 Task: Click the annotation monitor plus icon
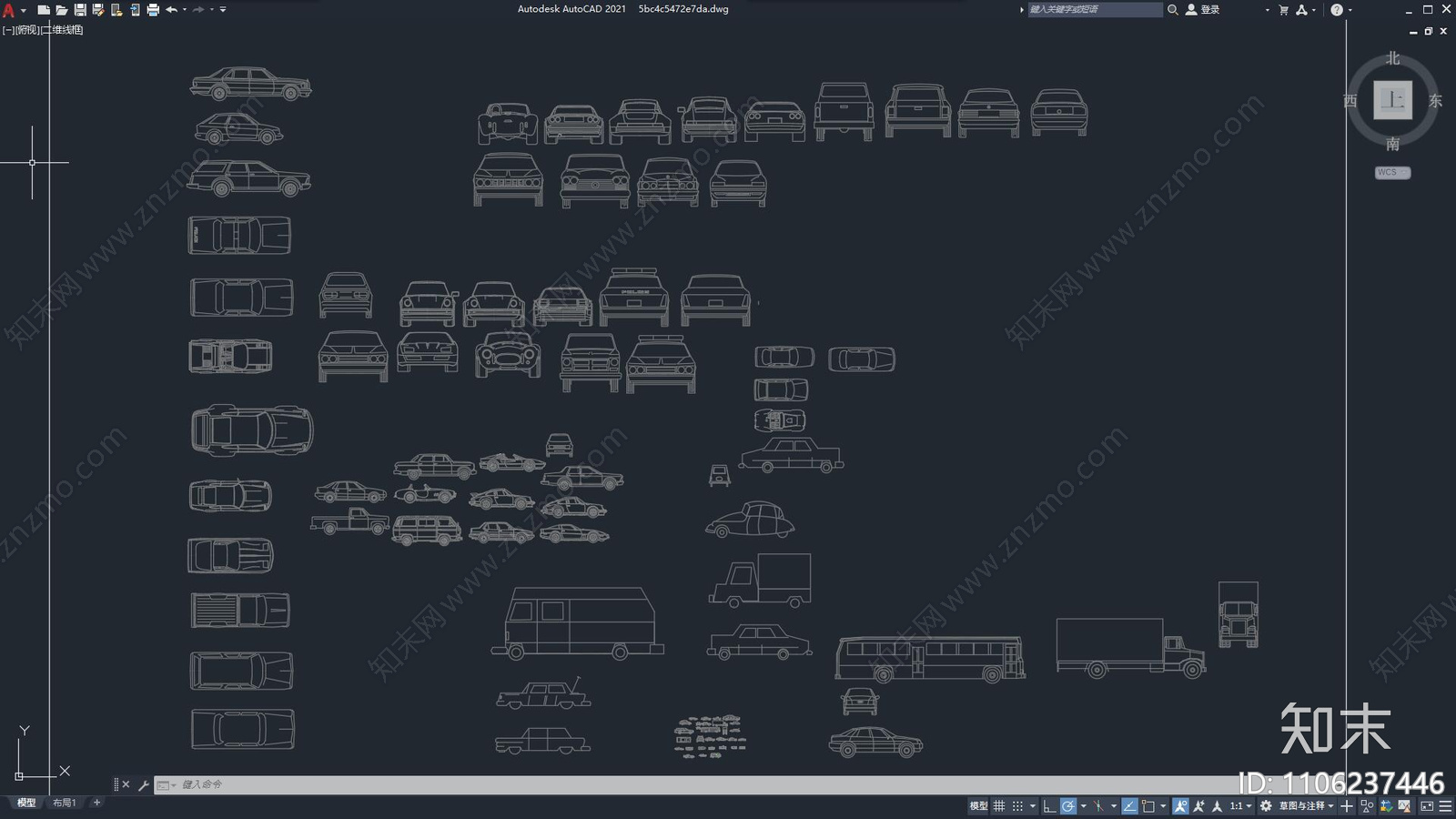click(1346, 806)
